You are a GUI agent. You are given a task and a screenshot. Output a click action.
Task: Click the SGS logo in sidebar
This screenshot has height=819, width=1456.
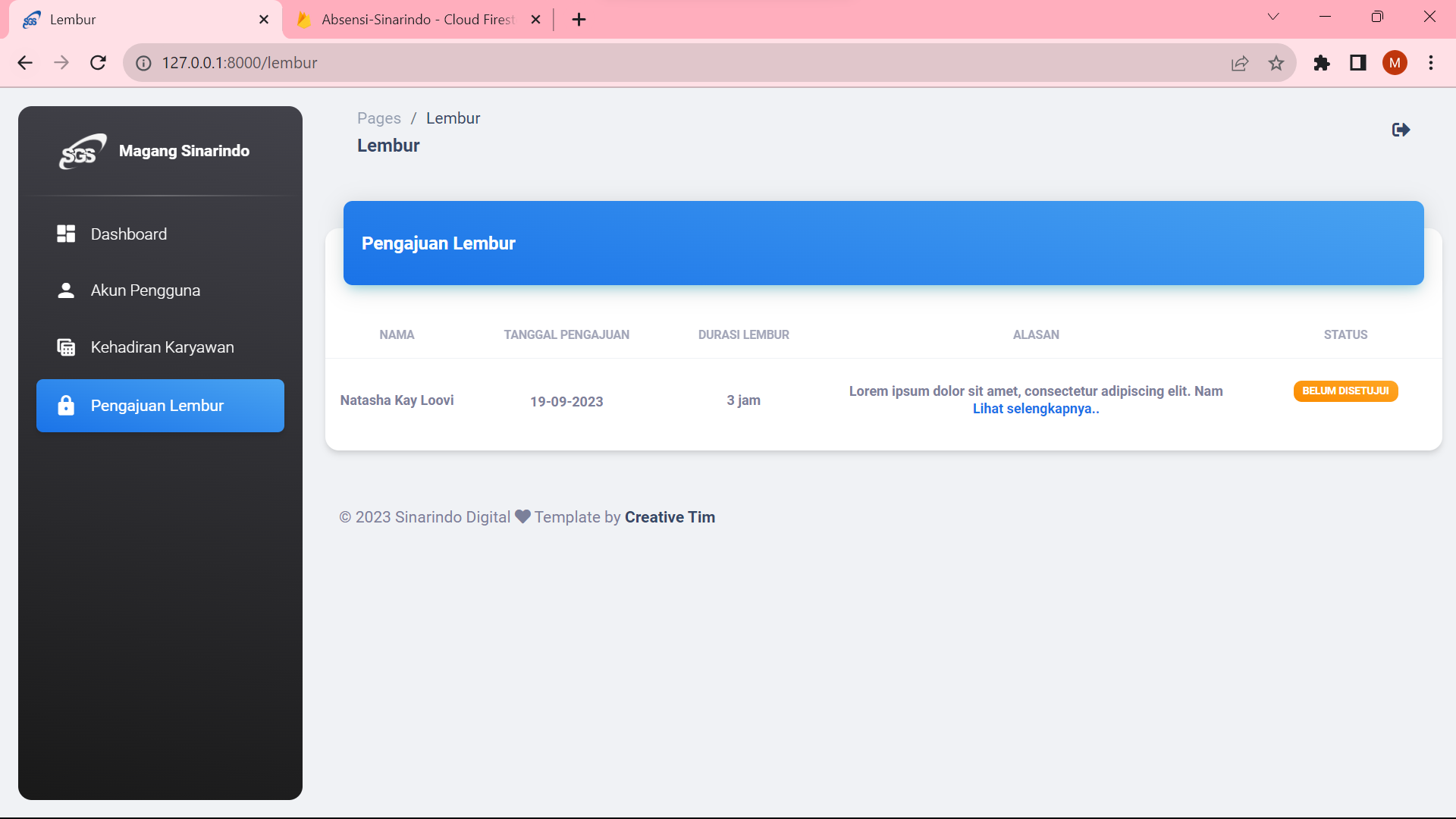click(x=82, y=152)
